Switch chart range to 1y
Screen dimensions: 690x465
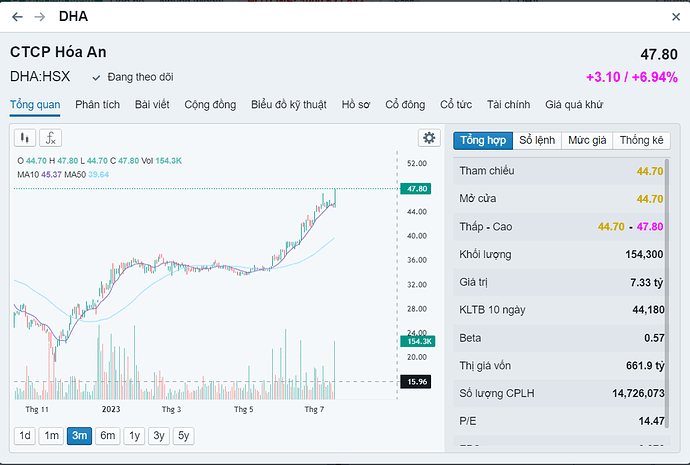pos(133,435)
